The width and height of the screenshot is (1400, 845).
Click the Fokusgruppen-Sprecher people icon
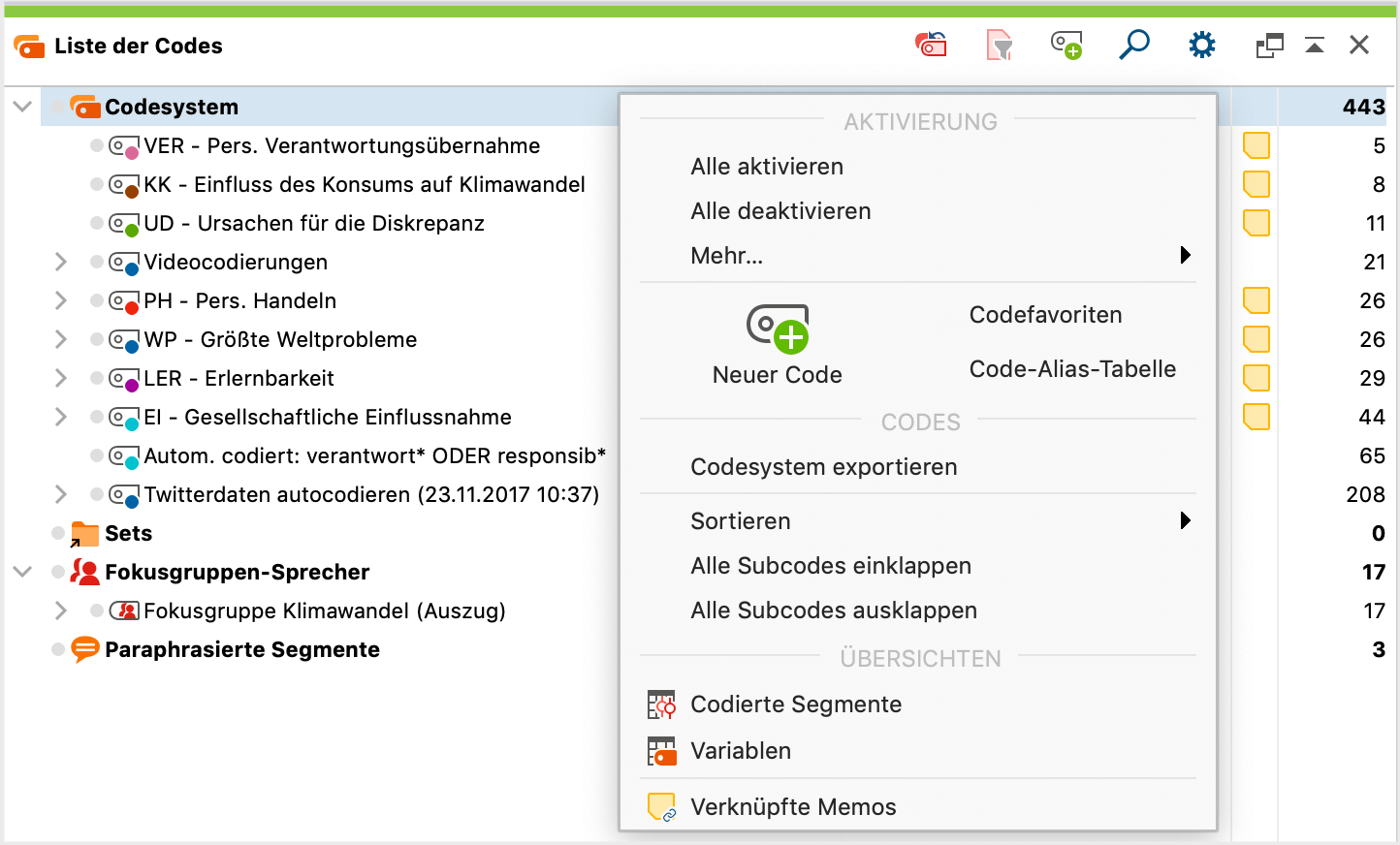[x=84, y=572]
